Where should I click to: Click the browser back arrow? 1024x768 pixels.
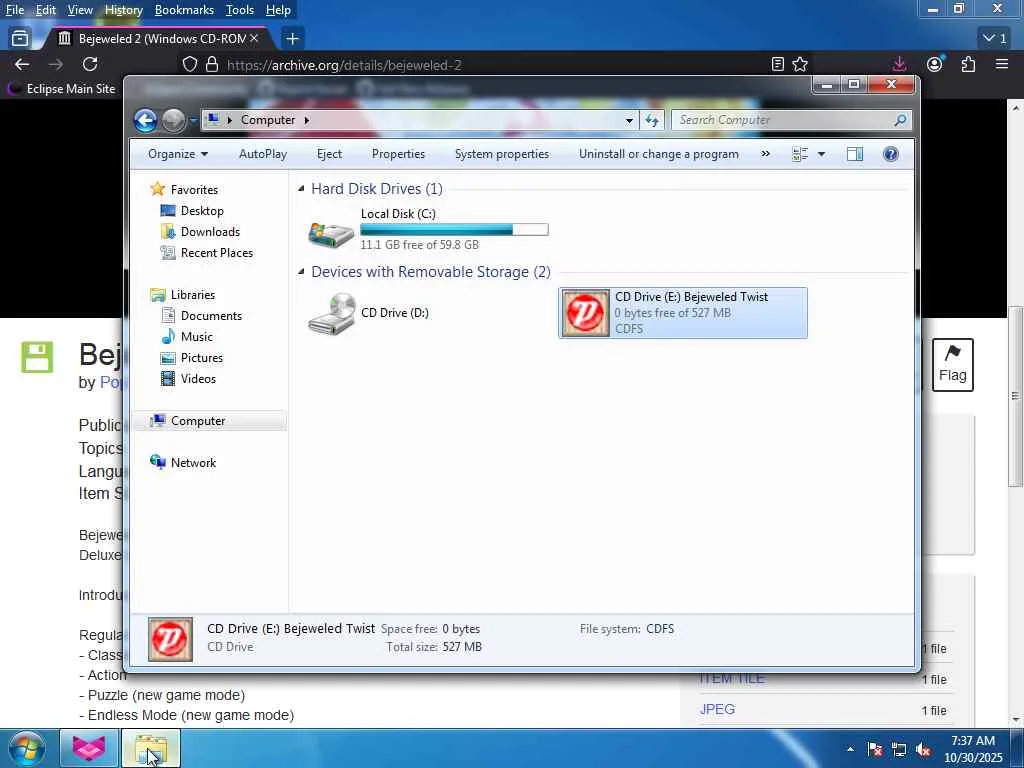pos(22,64)
